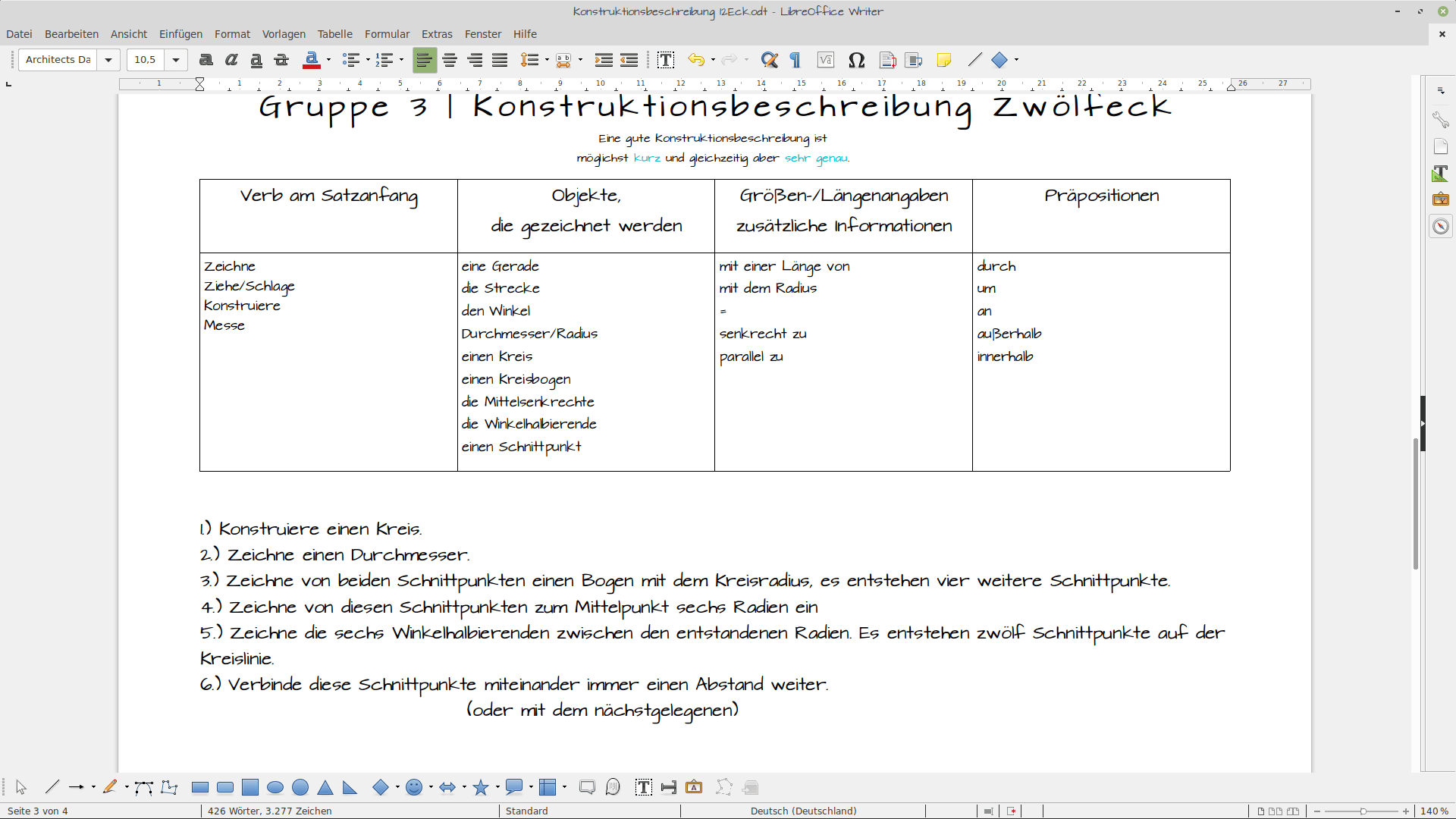The width and height of the screenshot is (1456, 819).
Task: Adjust the zoom slider handle
Action: coord(1363,811)
